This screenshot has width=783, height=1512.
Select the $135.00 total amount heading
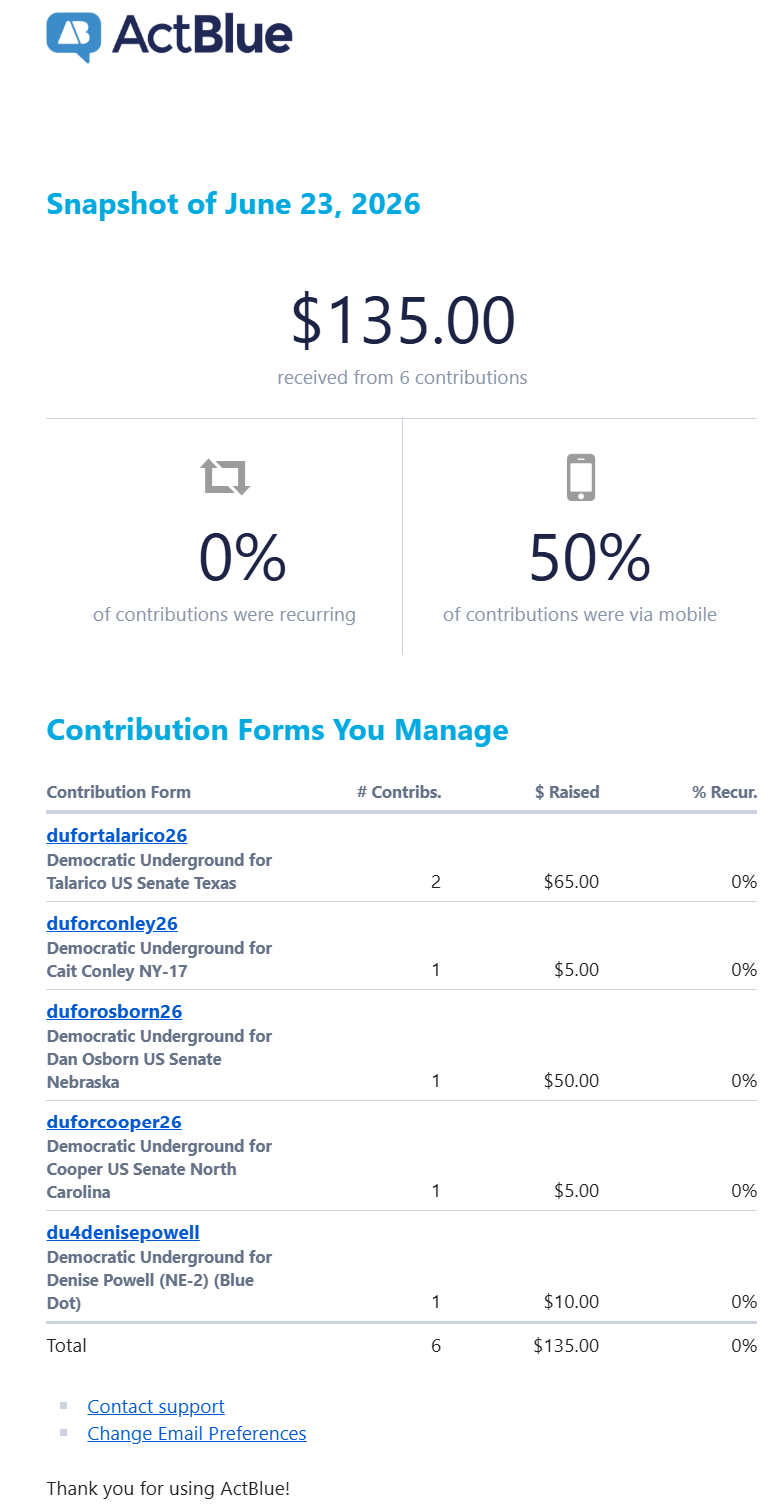[x=403, y=320]
